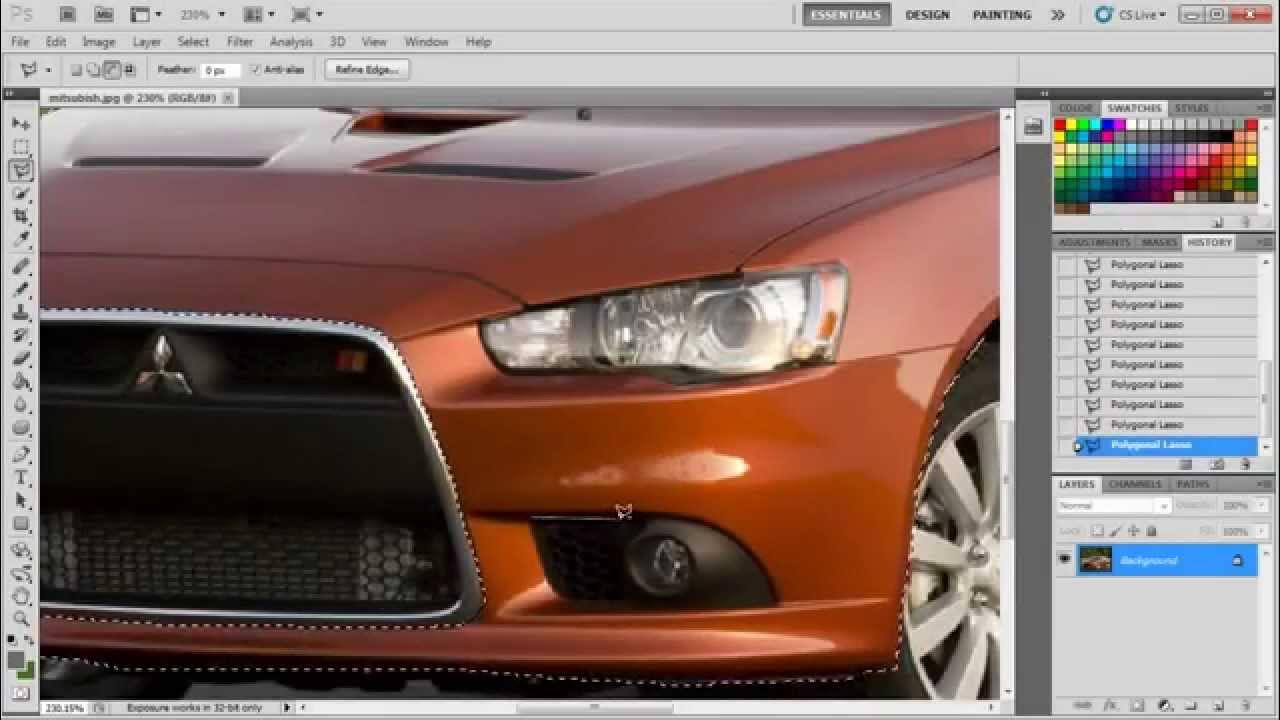Open the Image menu
The height and width of the screenshot is (720, 1280).
(x=98, y=42)
